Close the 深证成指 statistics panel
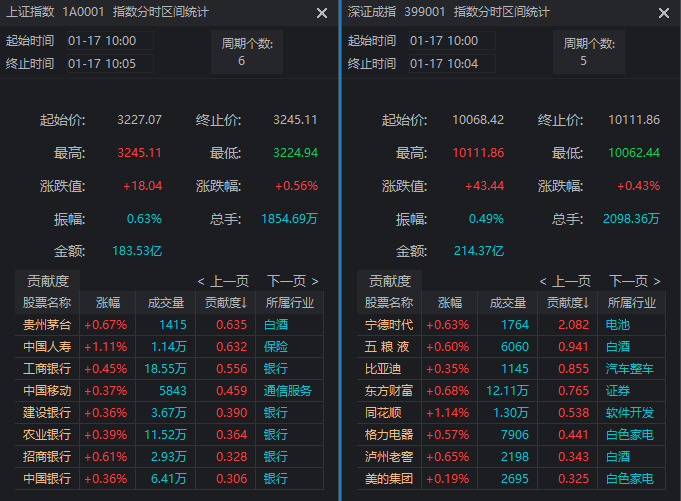Viewport: 681px width, 501px height. pyautogui.click(x=663, y=13)
